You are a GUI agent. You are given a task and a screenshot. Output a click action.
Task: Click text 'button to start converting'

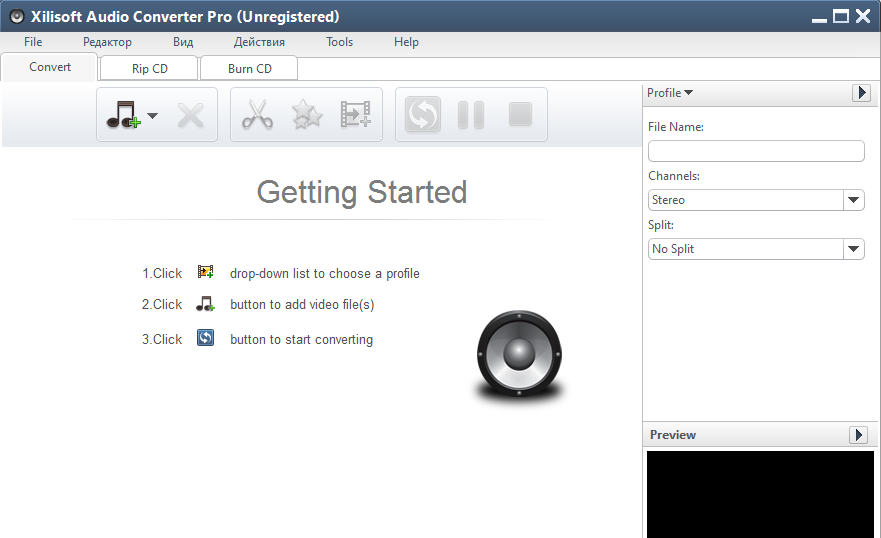tap(301, 339)
